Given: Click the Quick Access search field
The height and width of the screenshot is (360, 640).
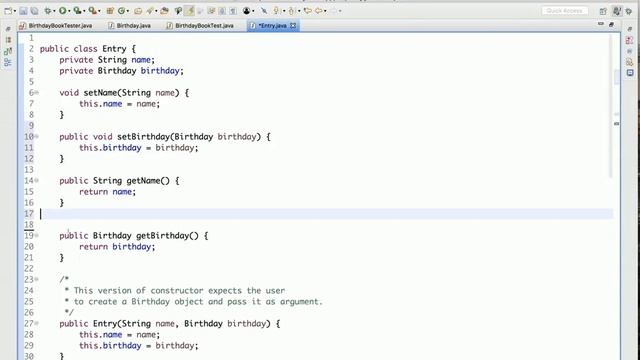Looking at the screenshot, I should point(565,11).
